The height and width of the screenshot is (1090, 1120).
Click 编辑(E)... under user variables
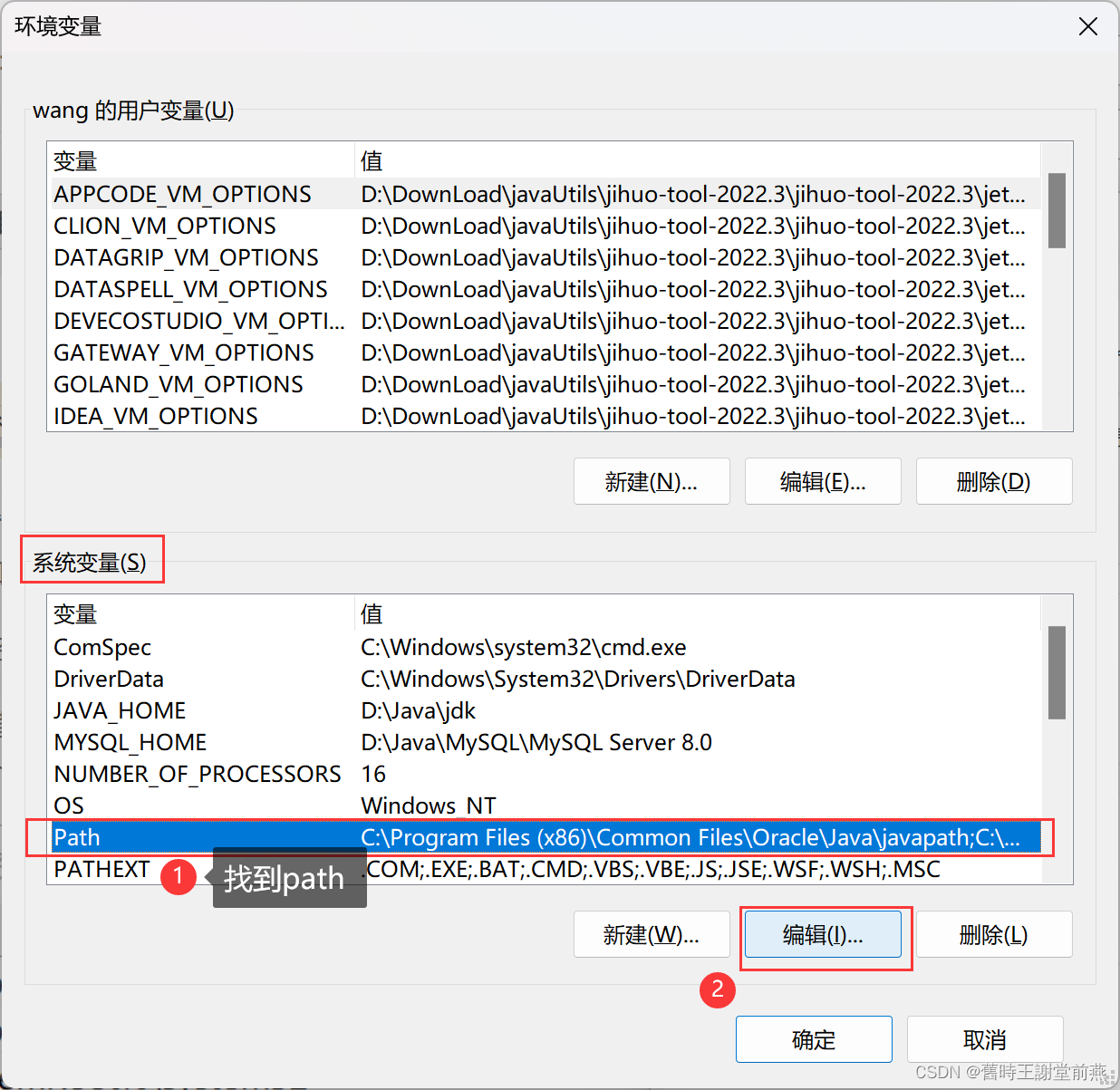[x=823, y=481]
